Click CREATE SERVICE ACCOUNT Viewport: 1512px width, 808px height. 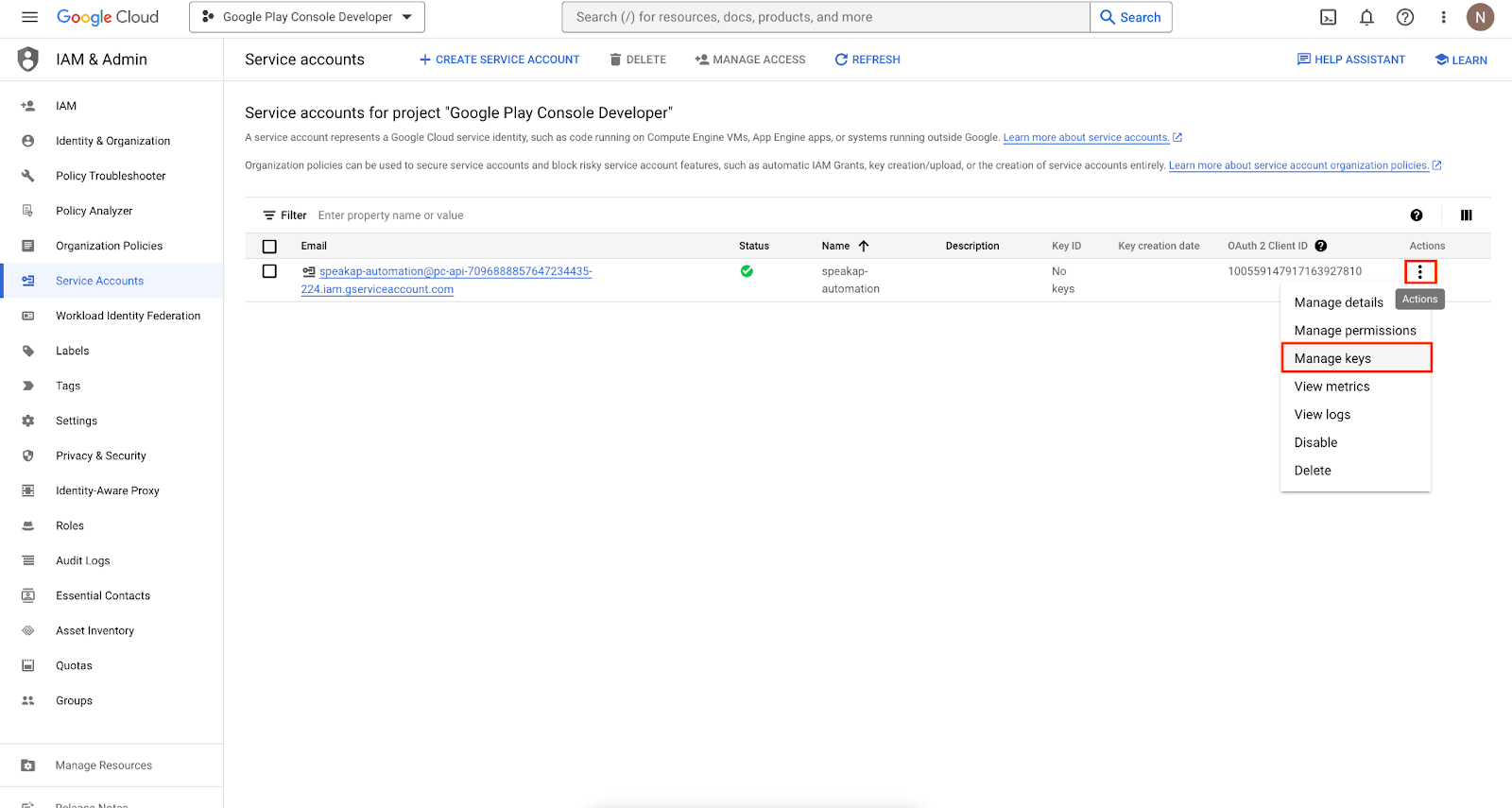[x=499, y=60]
